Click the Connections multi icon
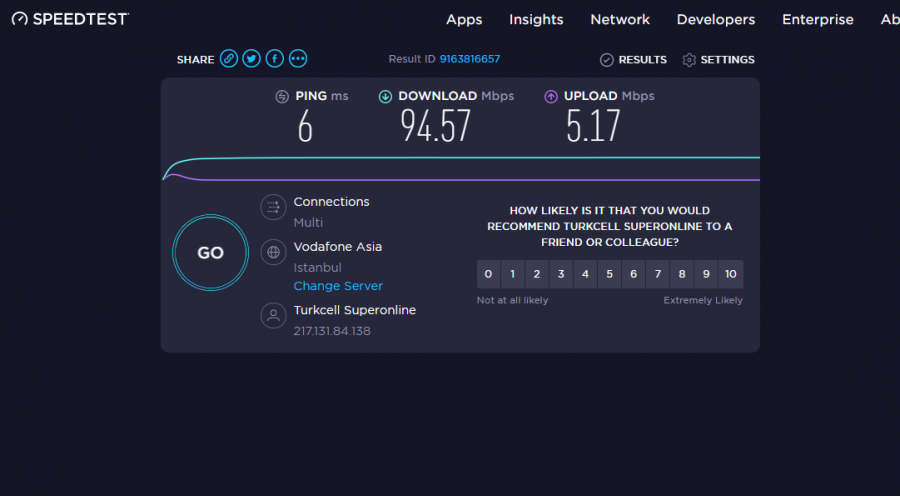900x496 pixels. [x=273, y=207]
